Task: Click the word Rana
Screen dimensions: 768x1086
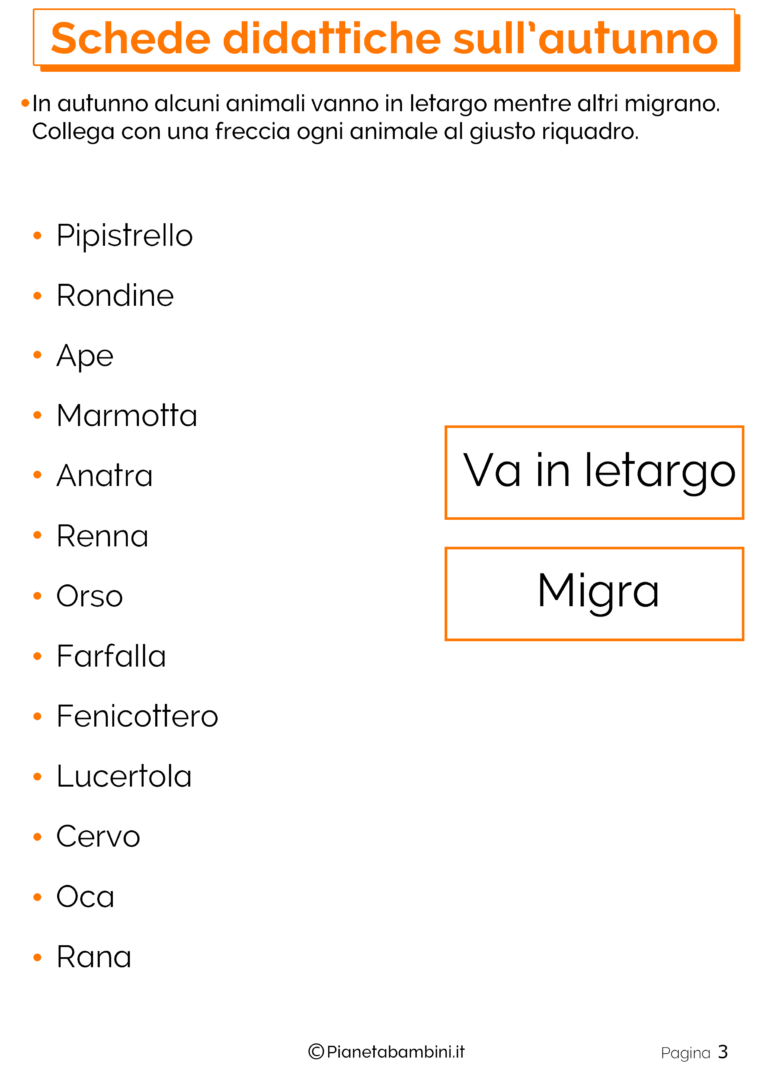Action: pyautogui.click(x=93, y=957)
